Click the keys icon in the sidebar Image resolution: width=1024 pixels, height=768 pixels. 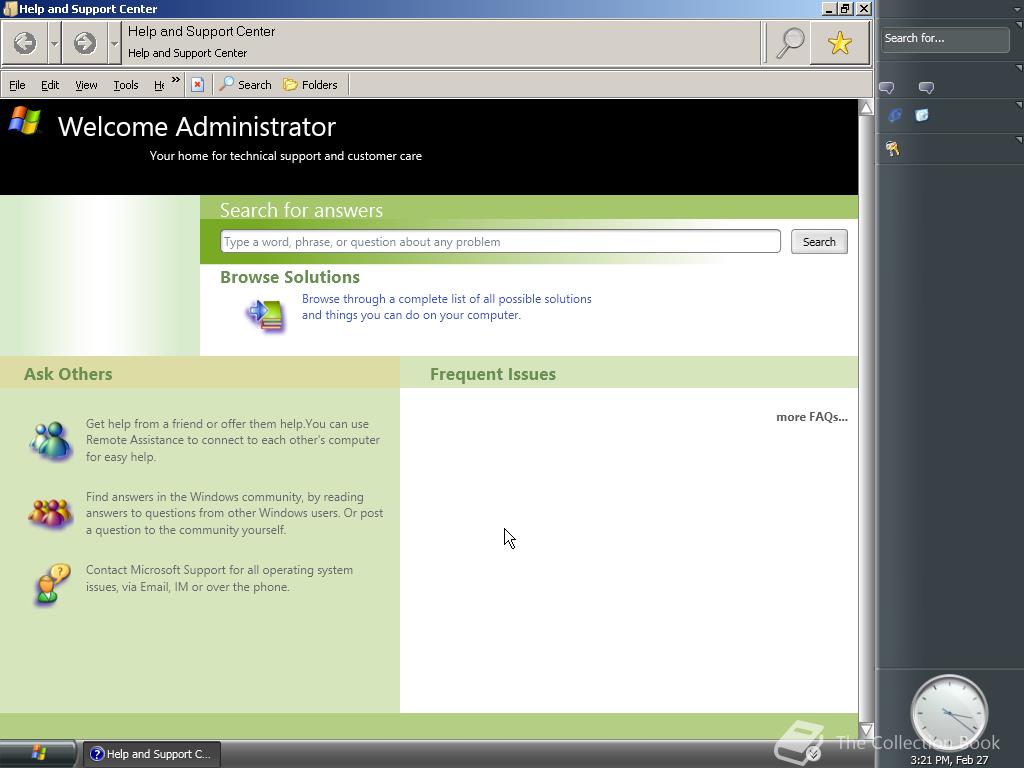pyautogui.click(x=892, y=149)
